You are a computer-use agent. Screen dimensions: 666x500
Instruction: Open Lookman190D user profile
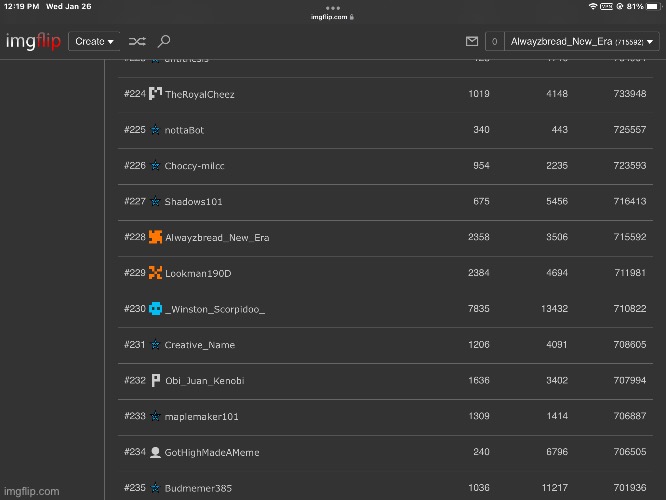pyautogui.click(x=198, y=274)
